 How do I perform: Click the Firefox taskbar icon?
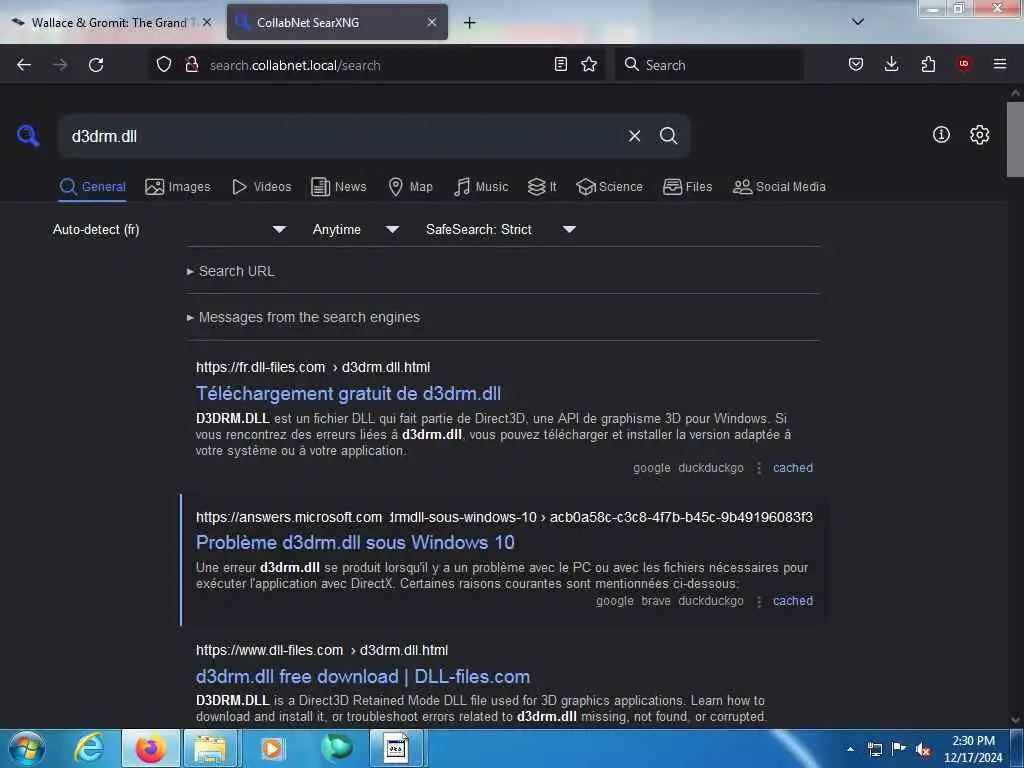tap(150, 748)
